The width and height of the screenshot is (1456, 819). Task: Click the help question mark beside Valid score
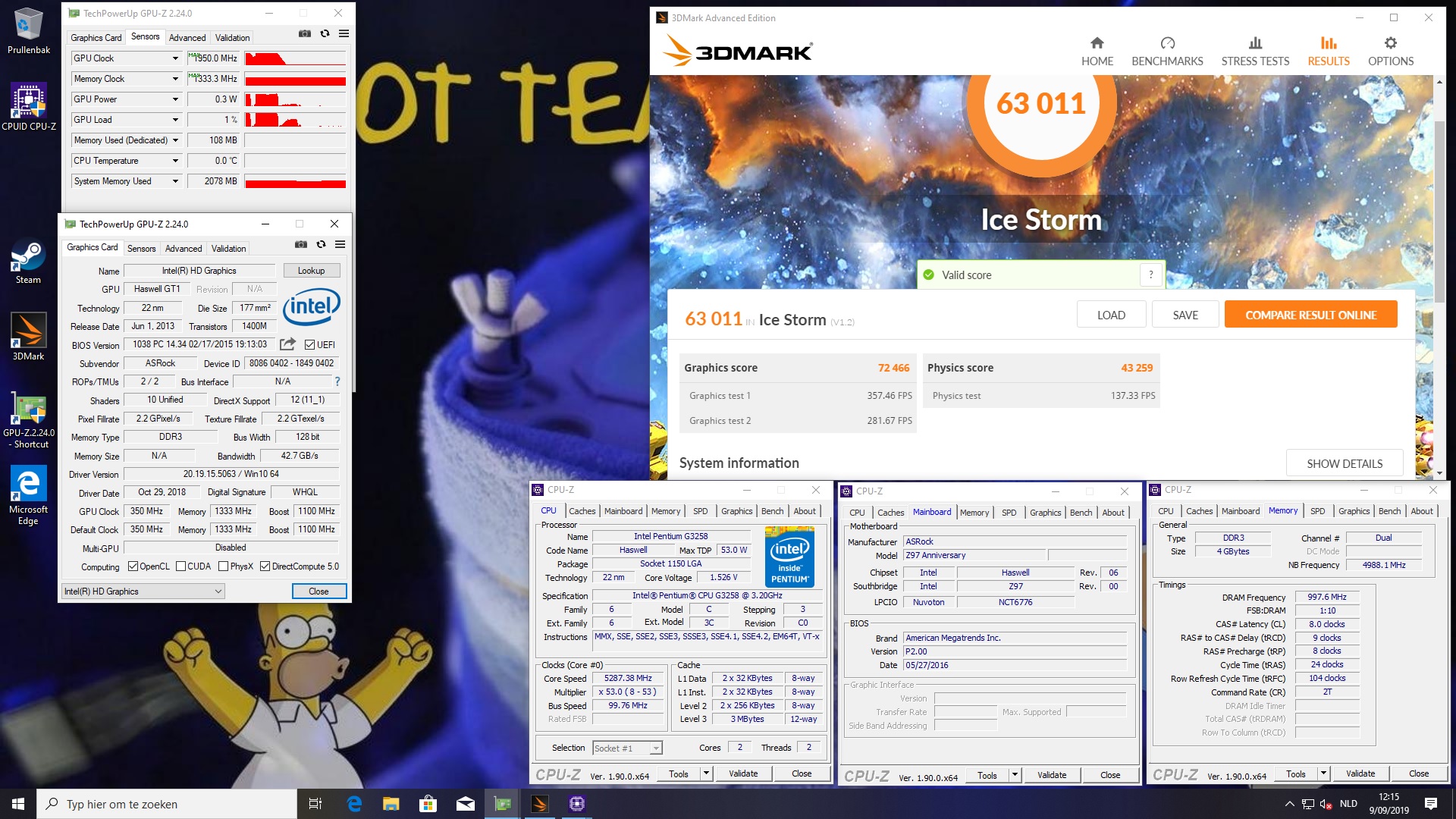click(1150, 275)
